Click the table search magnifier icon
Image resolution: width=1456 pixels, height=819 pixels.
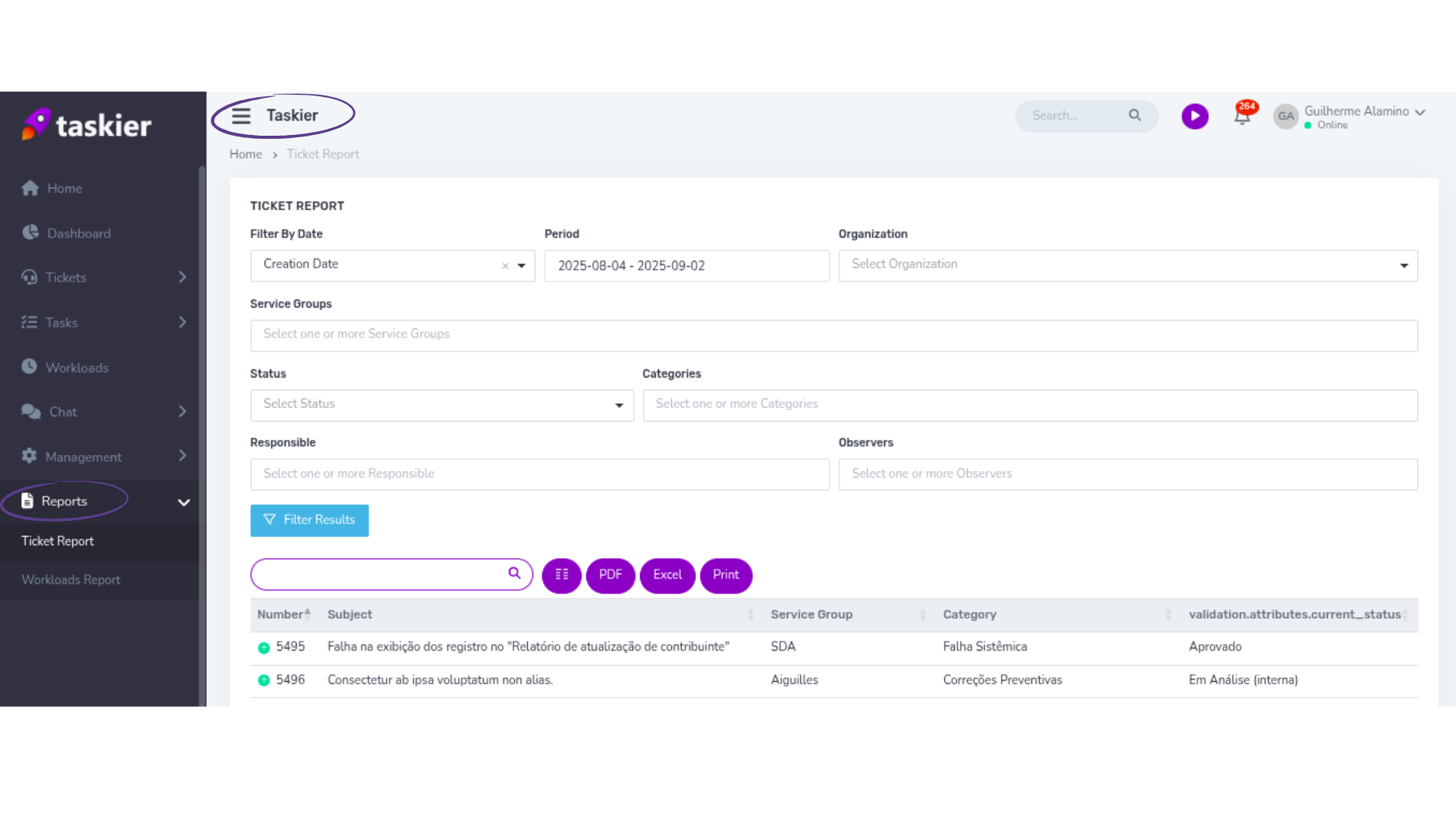[x=514, y=573]
